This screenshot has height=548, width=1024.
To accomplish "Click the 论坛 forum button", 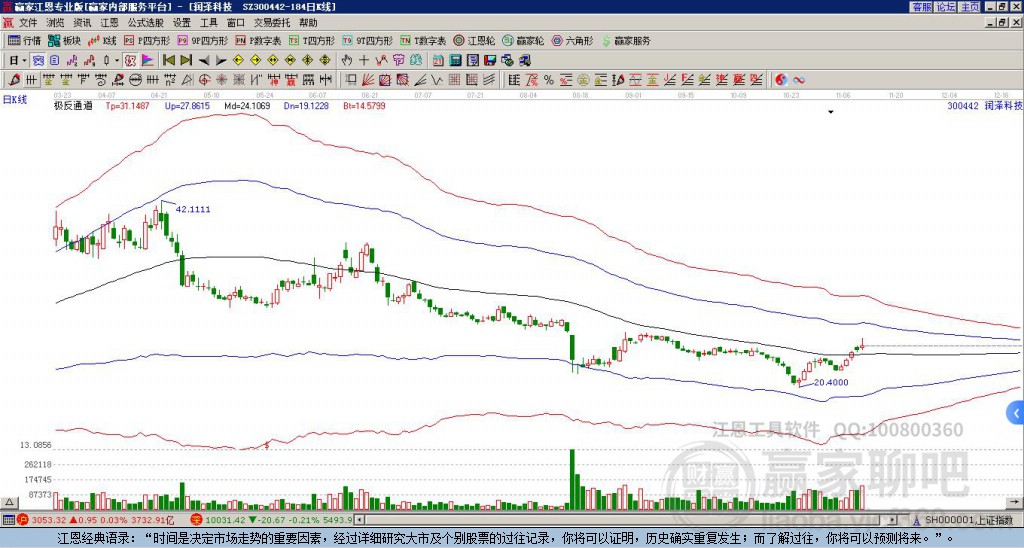I will 945,7.
